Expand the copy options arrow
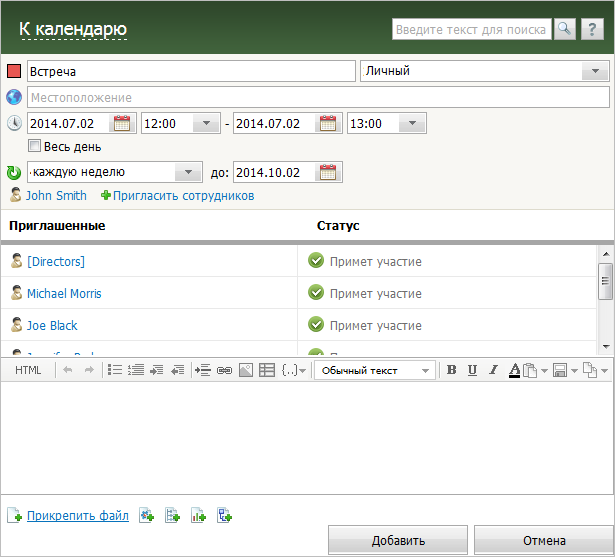Viewport: 615px width, 557px height. 604,371
